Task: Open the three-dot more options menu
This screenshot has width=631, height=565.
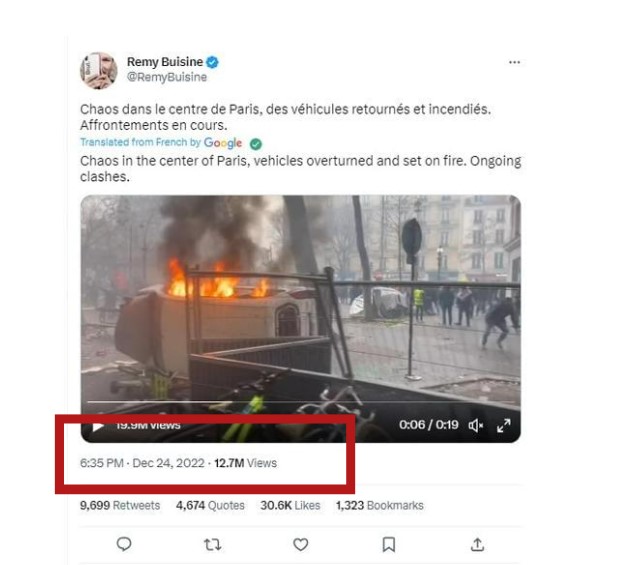Action: (x=514, y=62)
